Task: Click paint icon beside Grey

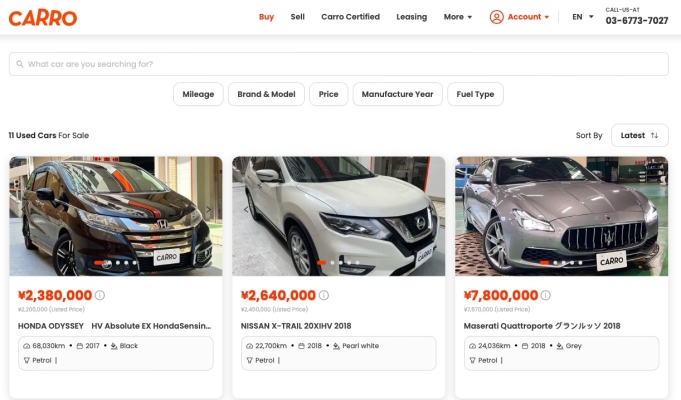Action: [560, 346]
